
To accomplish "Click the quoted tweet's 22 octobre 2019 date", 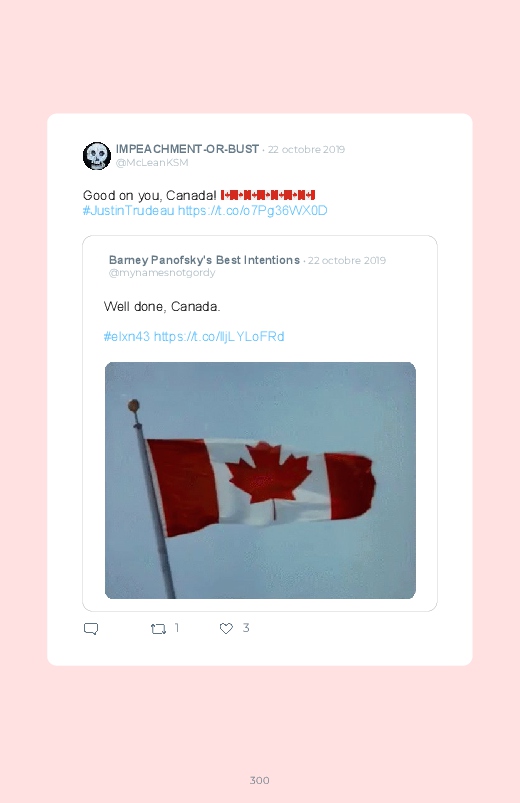I will 347,261.
